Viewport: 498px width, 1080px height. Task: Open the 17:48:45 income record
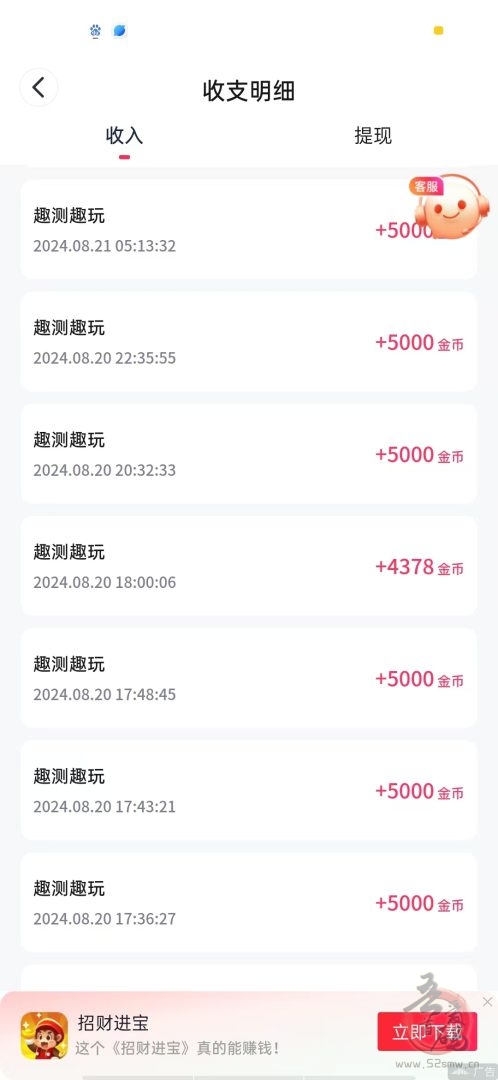point(249,678)
